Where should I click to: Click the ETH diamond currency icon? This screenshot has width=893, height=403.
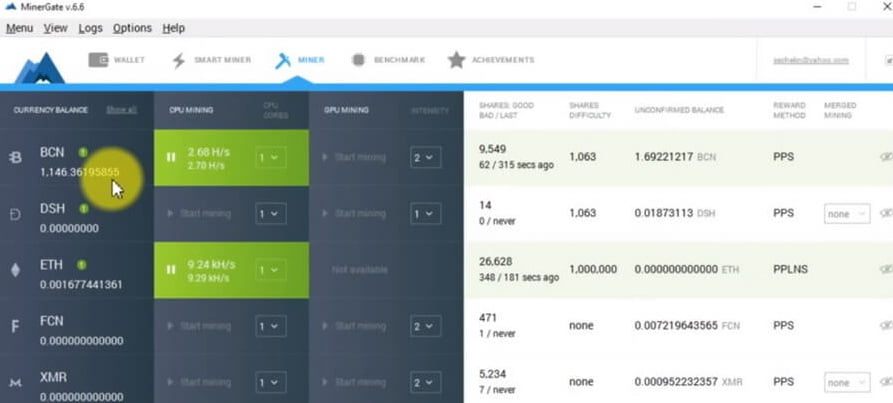point(15,270)
